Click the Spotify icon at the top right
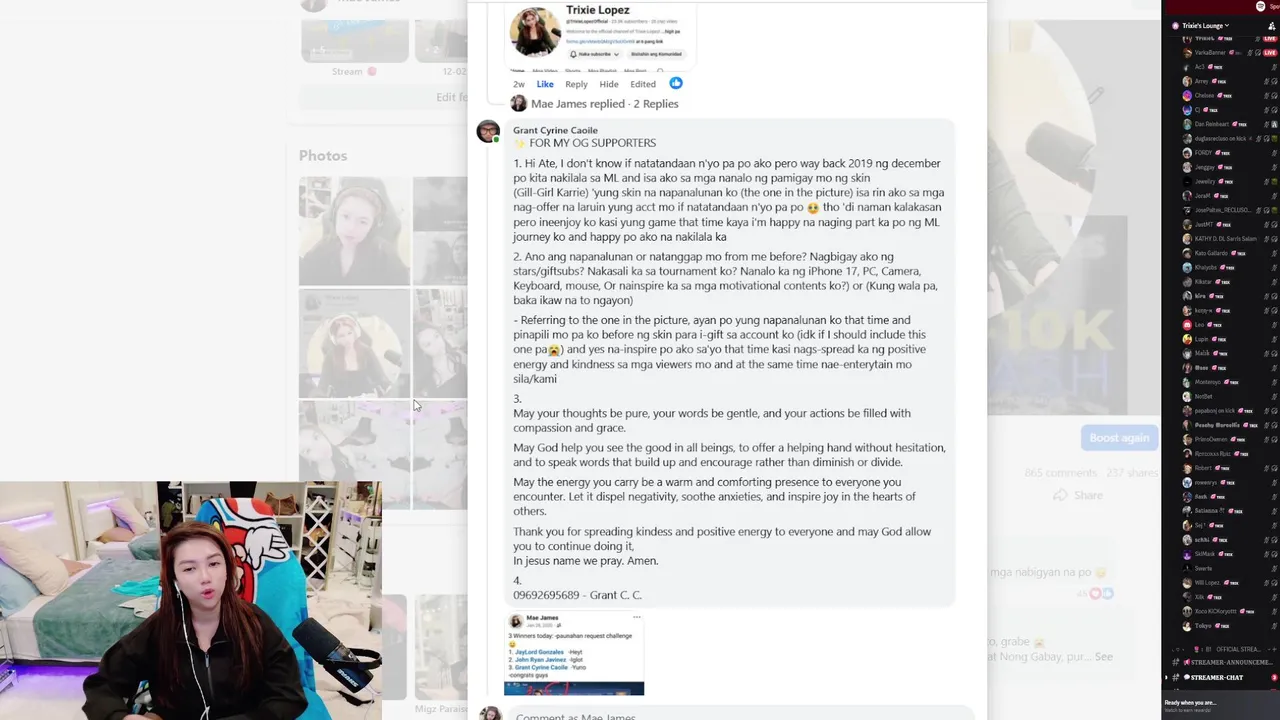Screen dimensions: 1280x720 [1260, 6]
